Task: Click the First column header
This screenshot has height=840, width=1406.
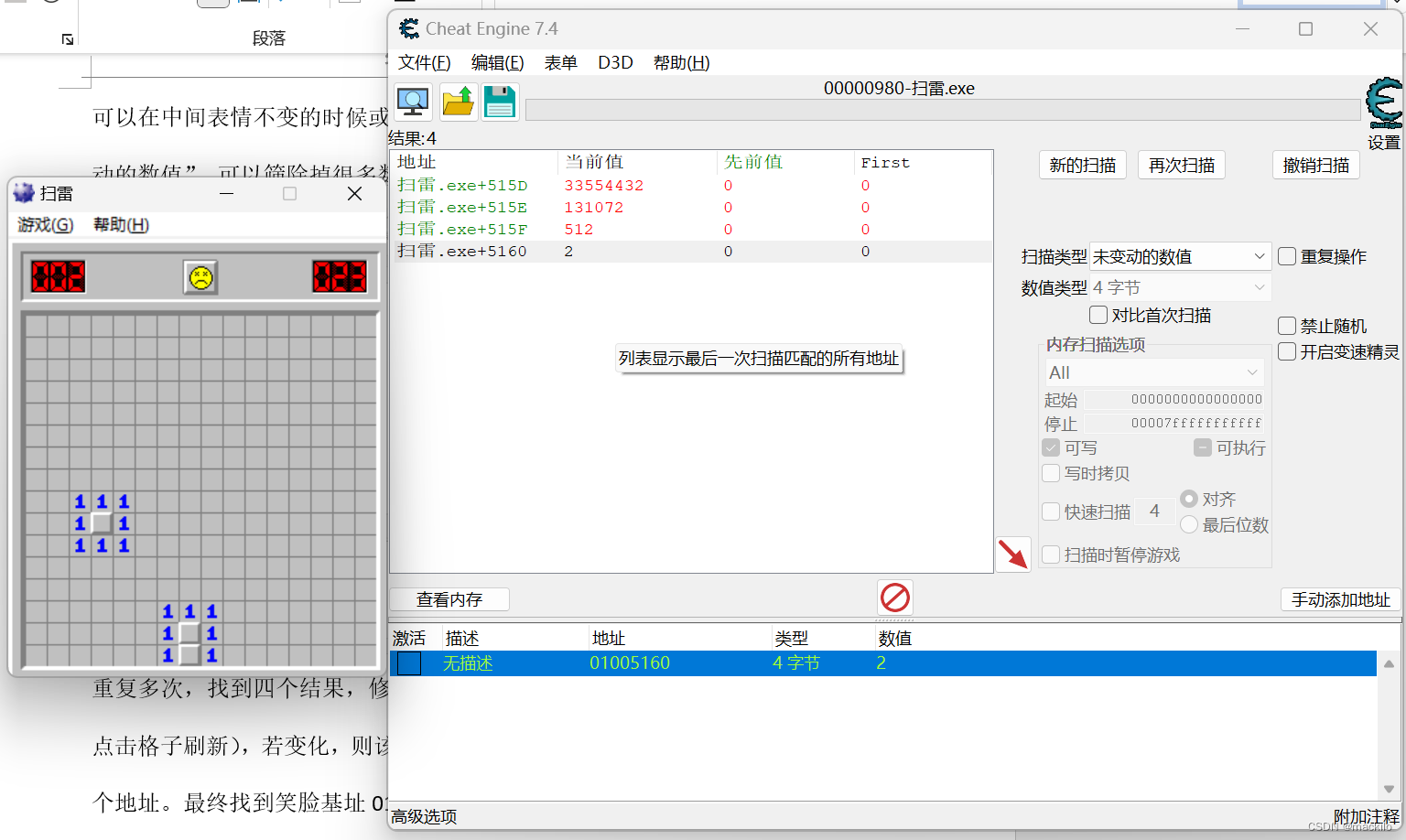Action: tap(923, 162)
